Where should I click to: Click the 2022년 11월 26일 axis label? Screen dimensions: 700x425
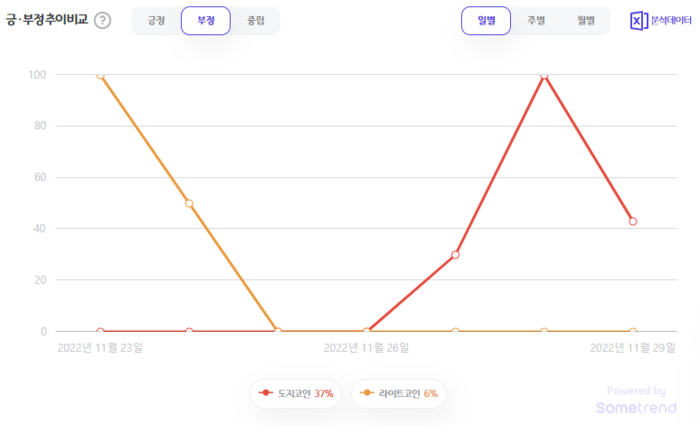click(x=366, y=348)
